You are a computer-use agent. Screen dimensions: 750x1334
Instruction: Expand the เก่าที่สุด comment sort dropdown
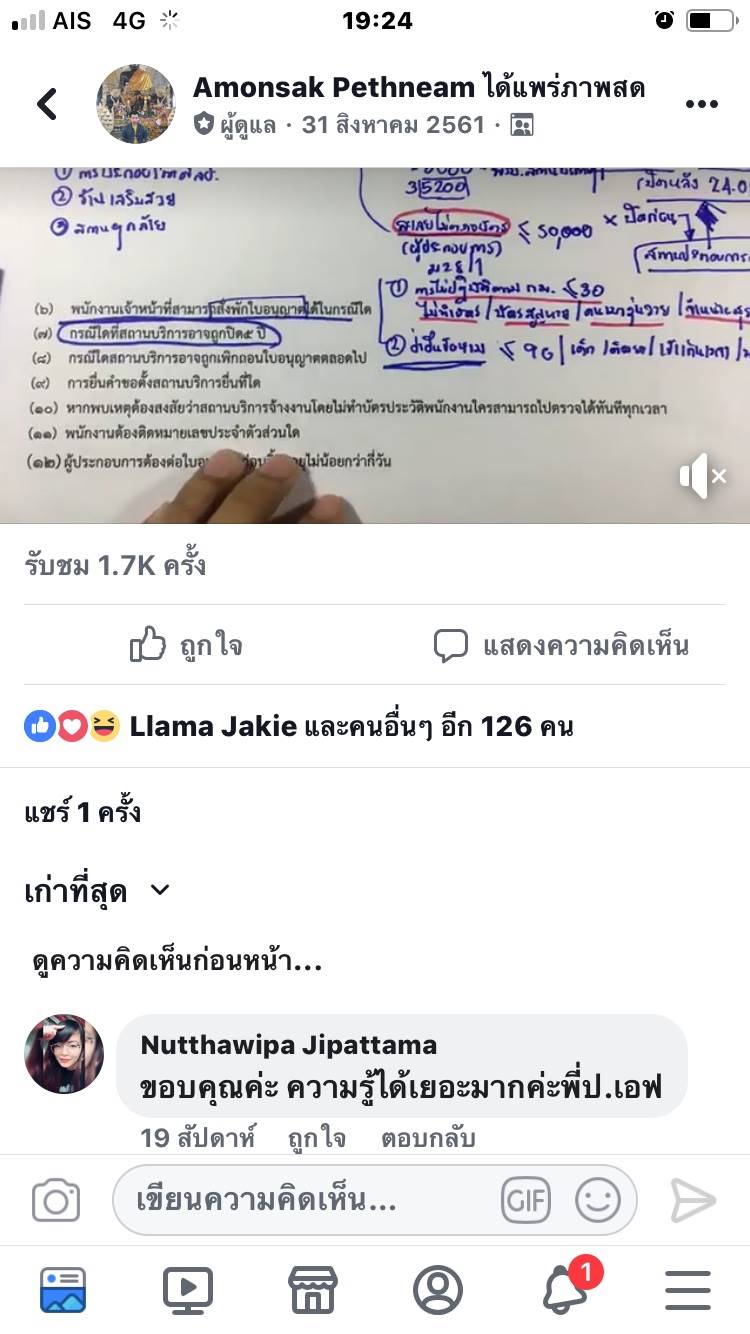coord(98,890)
